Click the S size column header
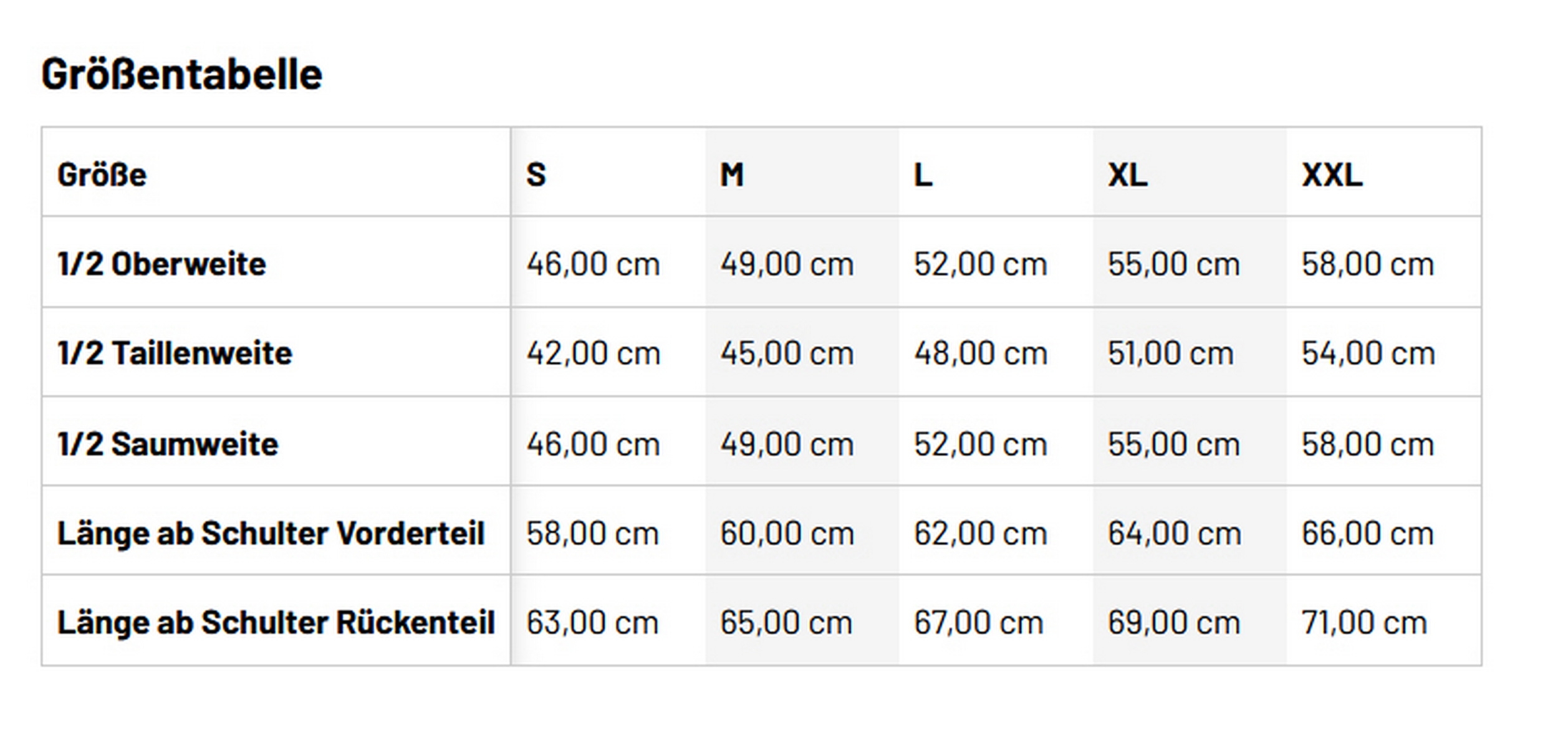 coord(536,175)
